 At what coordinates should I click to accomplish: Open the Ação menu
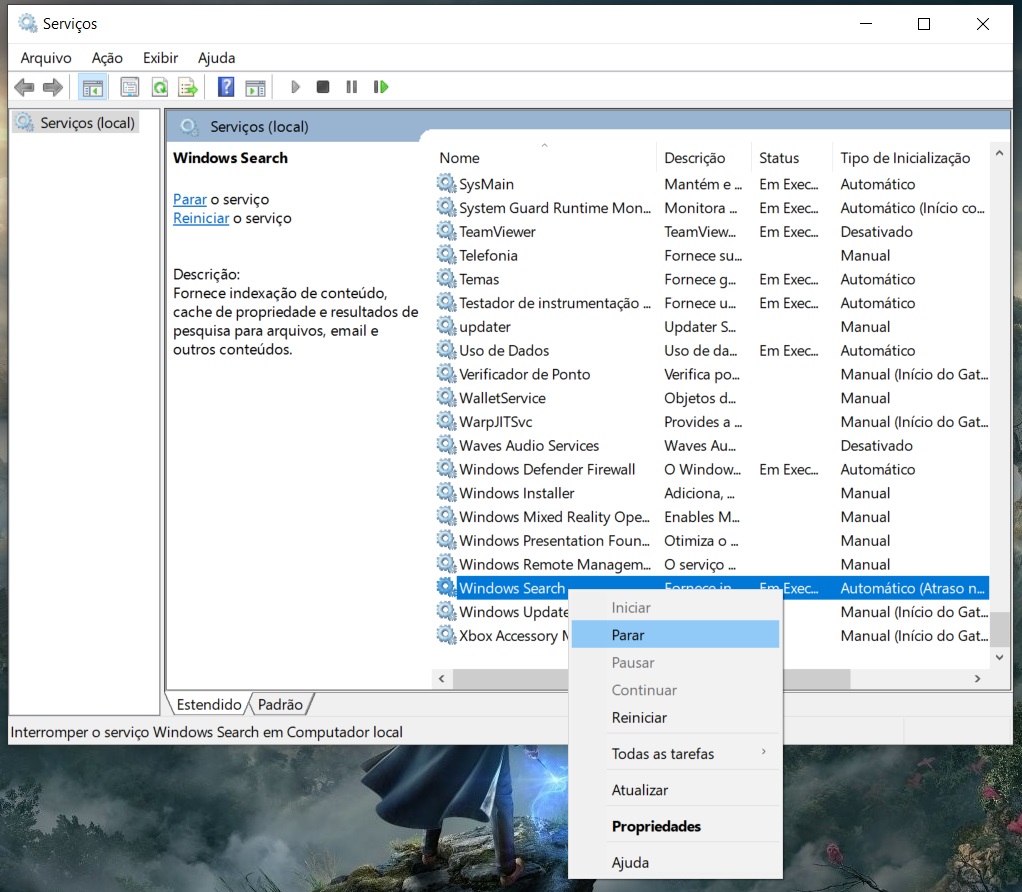(107, 58)
